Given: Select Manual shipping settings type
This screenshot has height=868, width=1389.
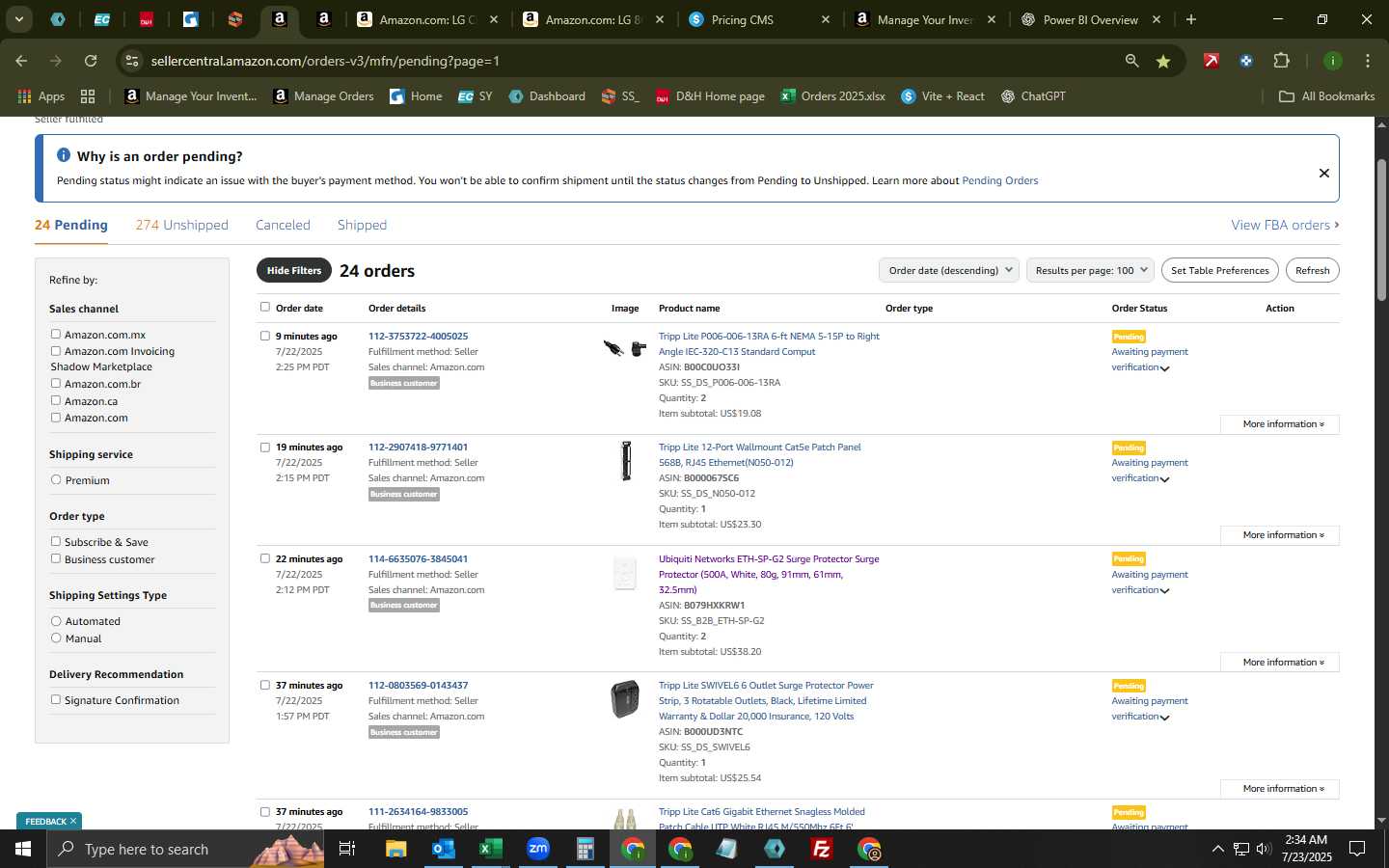Looking at the screenshot, I should pos(56,637).
